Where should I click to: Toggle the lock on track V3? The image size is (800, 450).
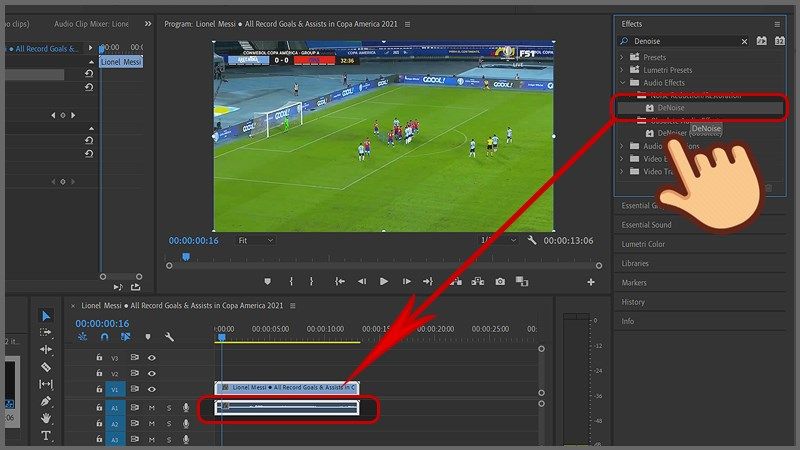coord(99,357)
